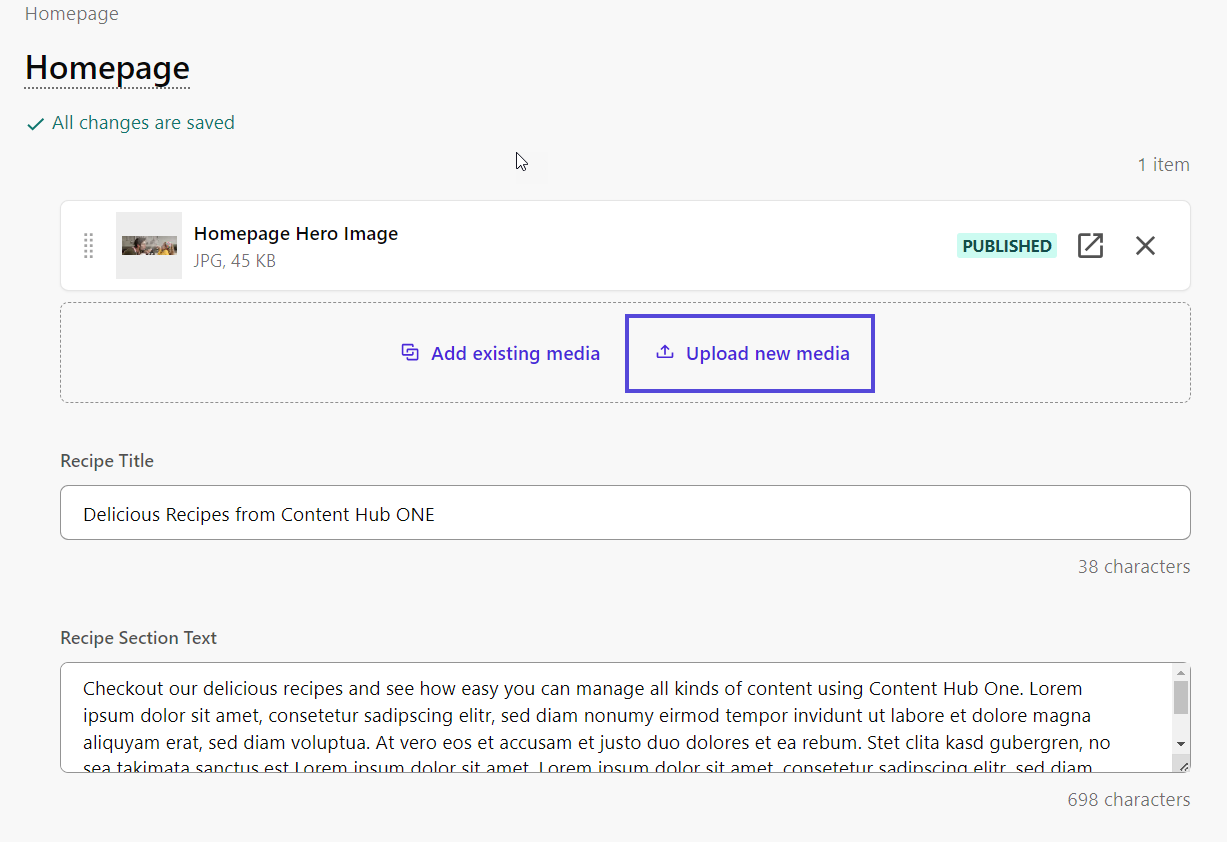Click the up arrow on the text area scrollbar
Viewport: 1227px width, 842px height.
pyautogui.click(x=1180, y=673)
